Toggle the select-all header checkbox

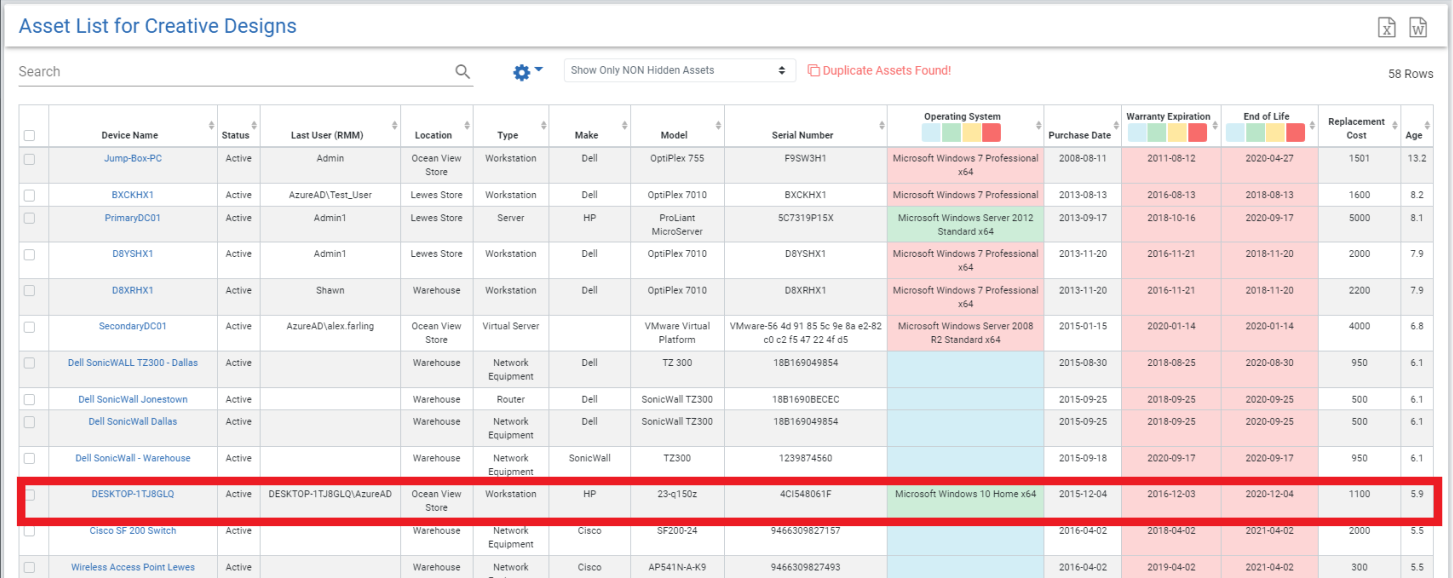click(29, 136)
